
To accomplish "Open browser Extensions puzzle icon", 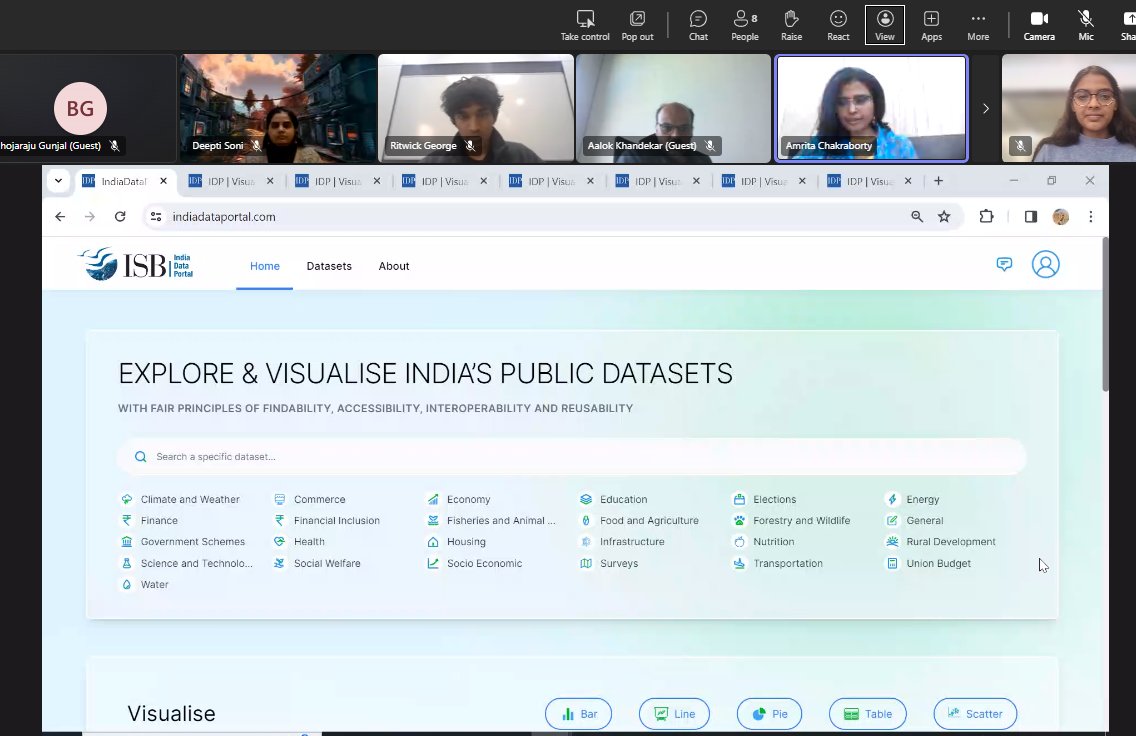I will click(x=986, y=217).
